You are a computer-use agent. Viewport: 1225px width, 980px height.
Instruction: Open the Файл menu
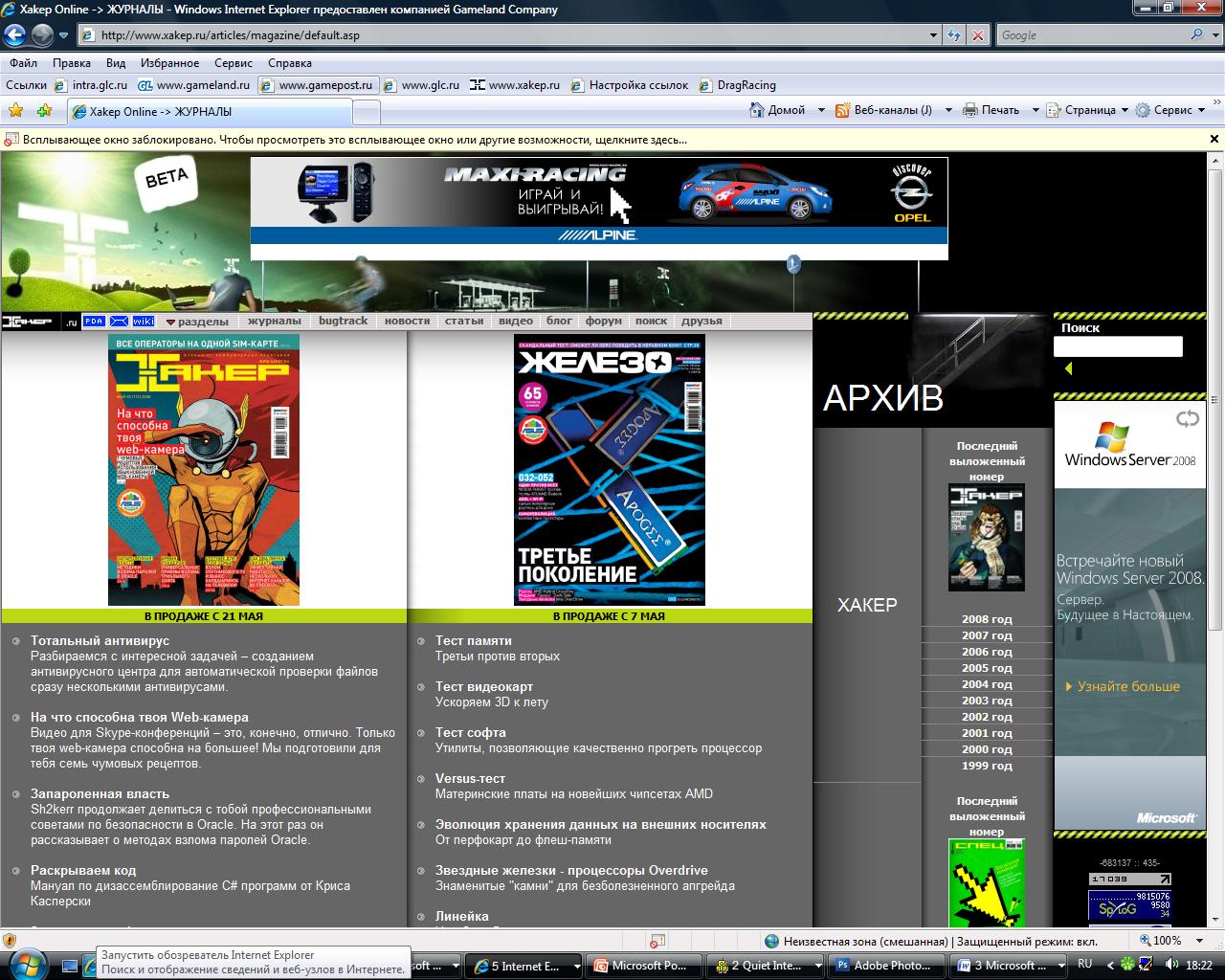click(x=23, y=63)
